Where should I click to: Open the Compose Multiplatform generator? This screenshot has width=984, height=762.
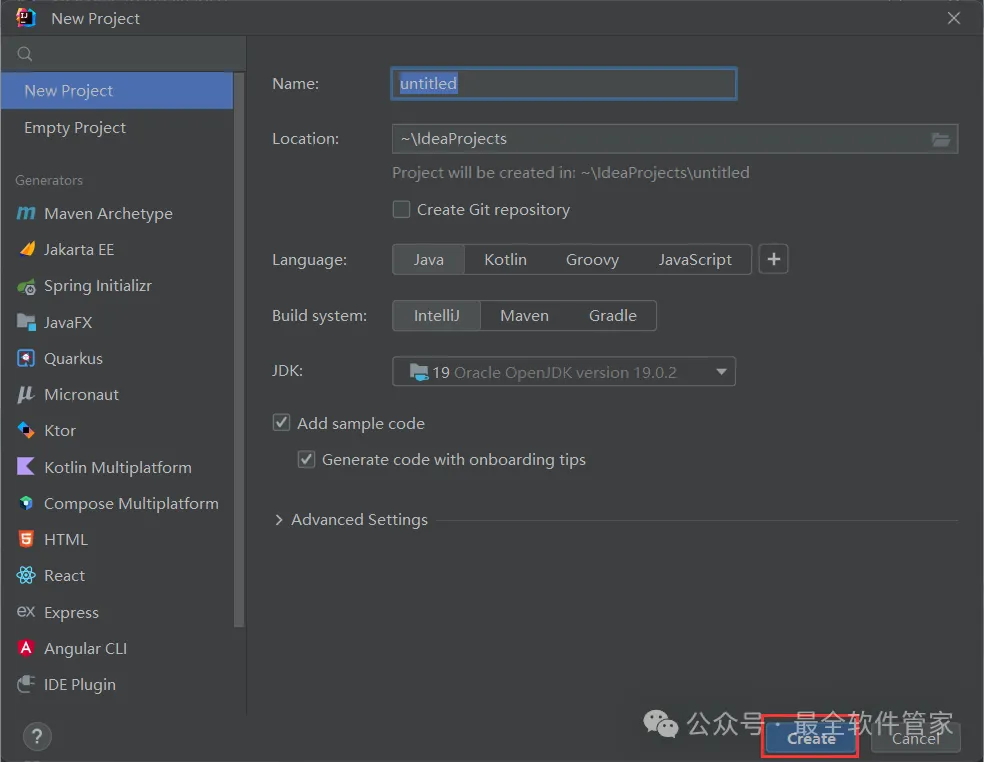click(x=117, y=503)
